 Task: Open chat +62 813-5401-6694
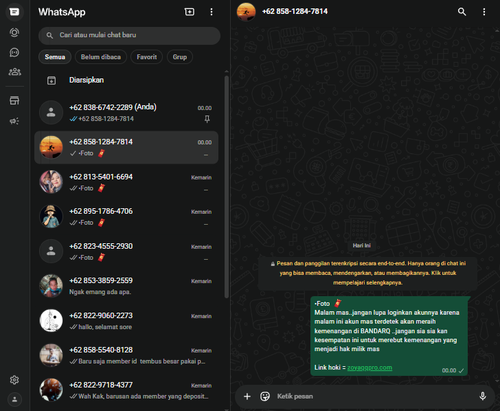(127, 182)
